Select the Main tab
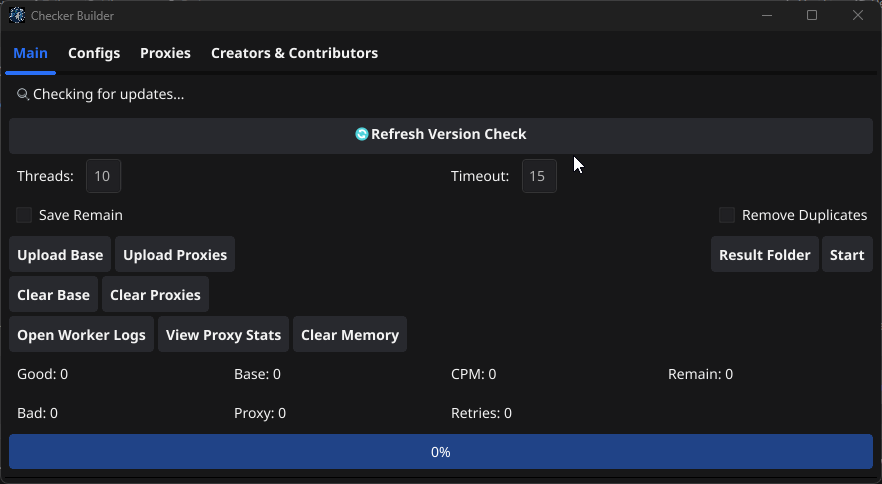 [30, 53]
